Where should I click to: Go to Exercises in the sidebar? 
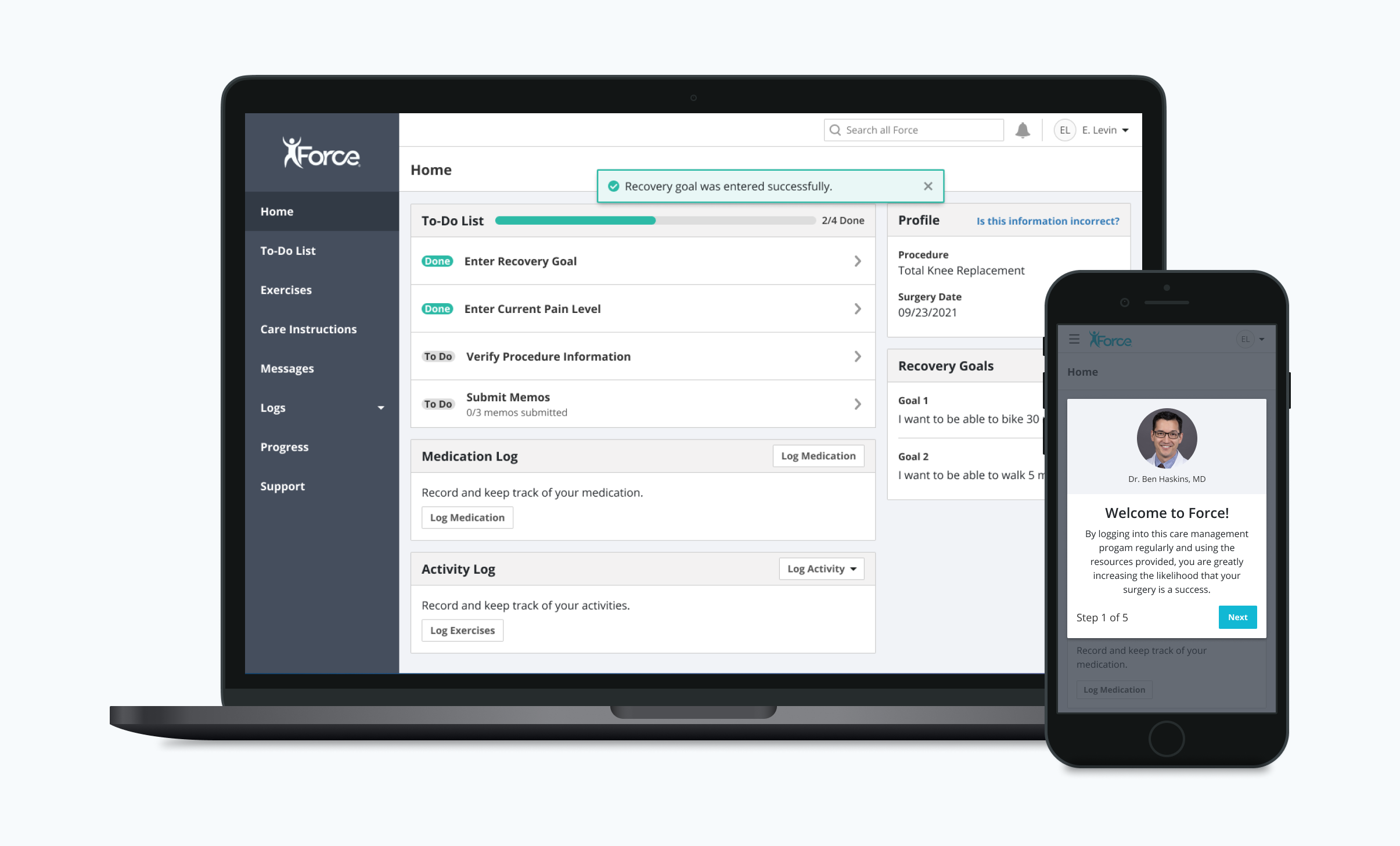coord(286,290)
